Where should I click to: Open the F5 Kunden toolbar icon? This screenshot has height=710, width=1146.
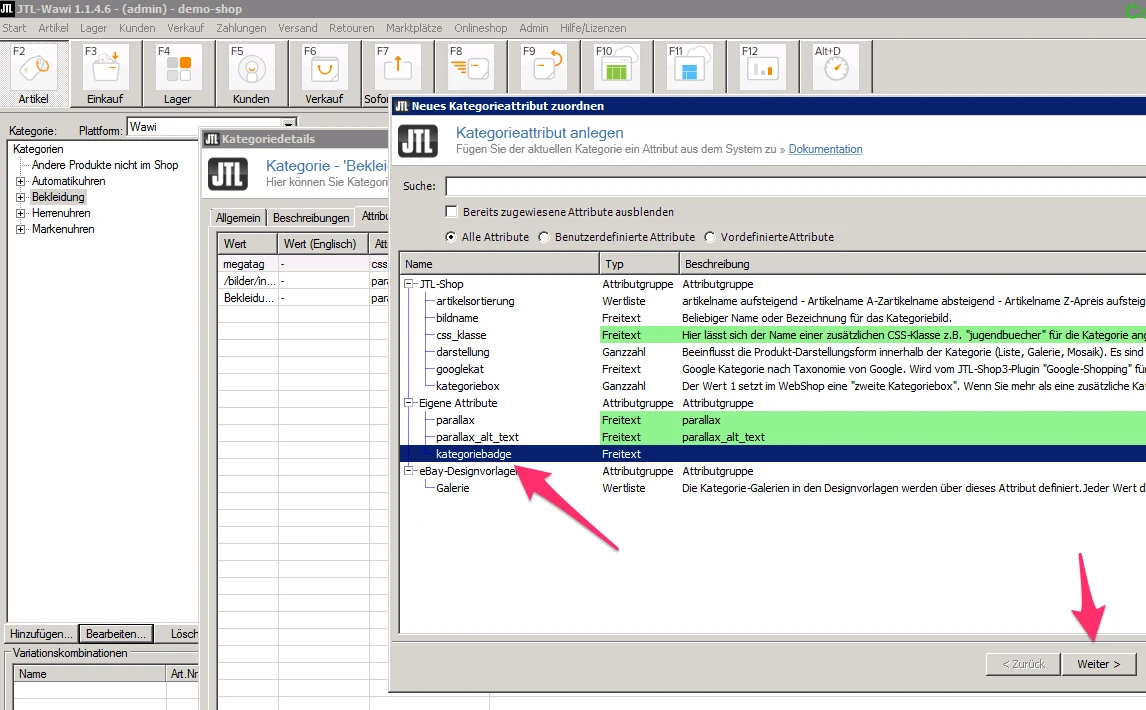pos(251,74)
